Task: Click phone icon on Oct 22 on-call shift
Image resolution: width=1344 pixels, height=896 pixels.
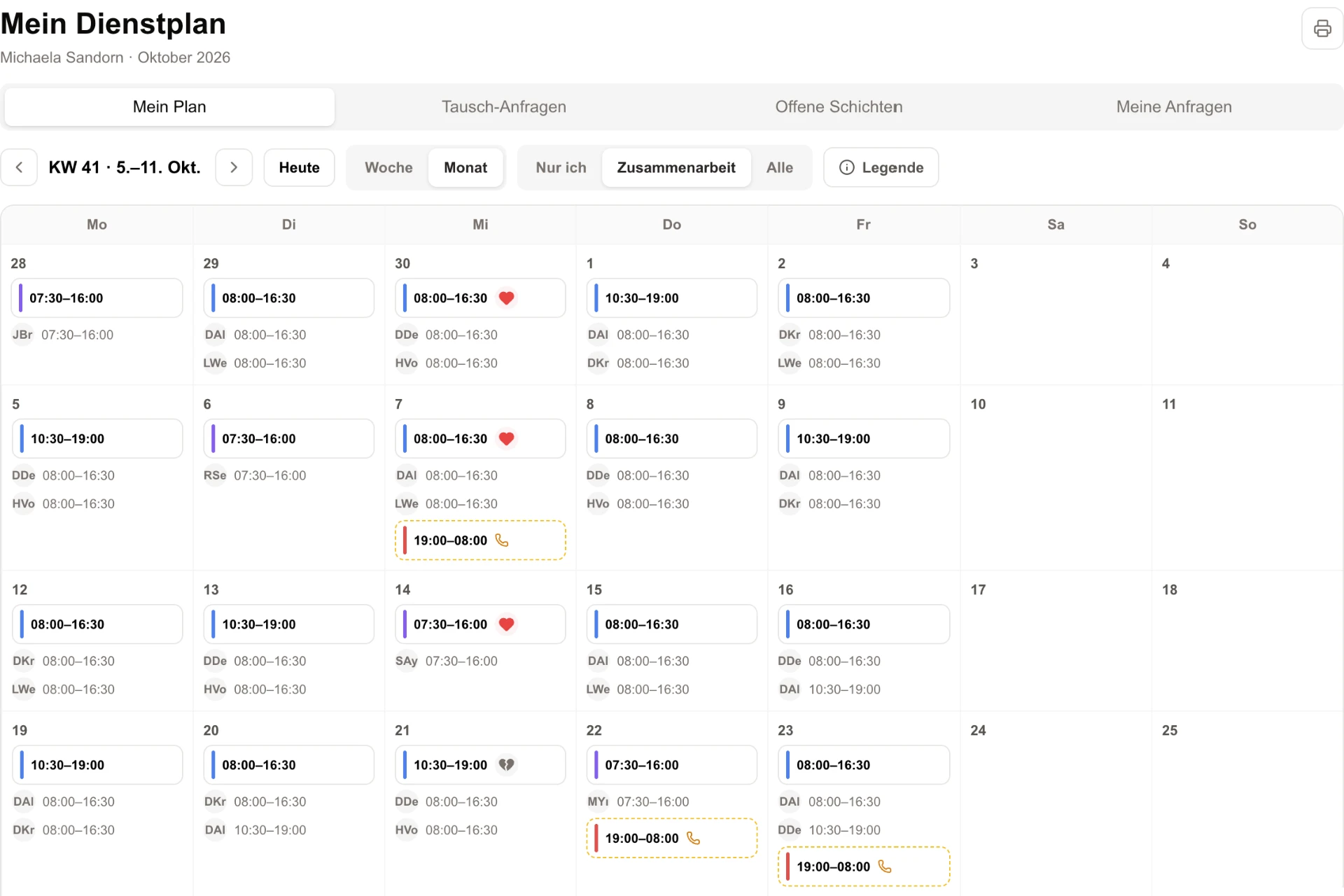Action: coord(693,839)
